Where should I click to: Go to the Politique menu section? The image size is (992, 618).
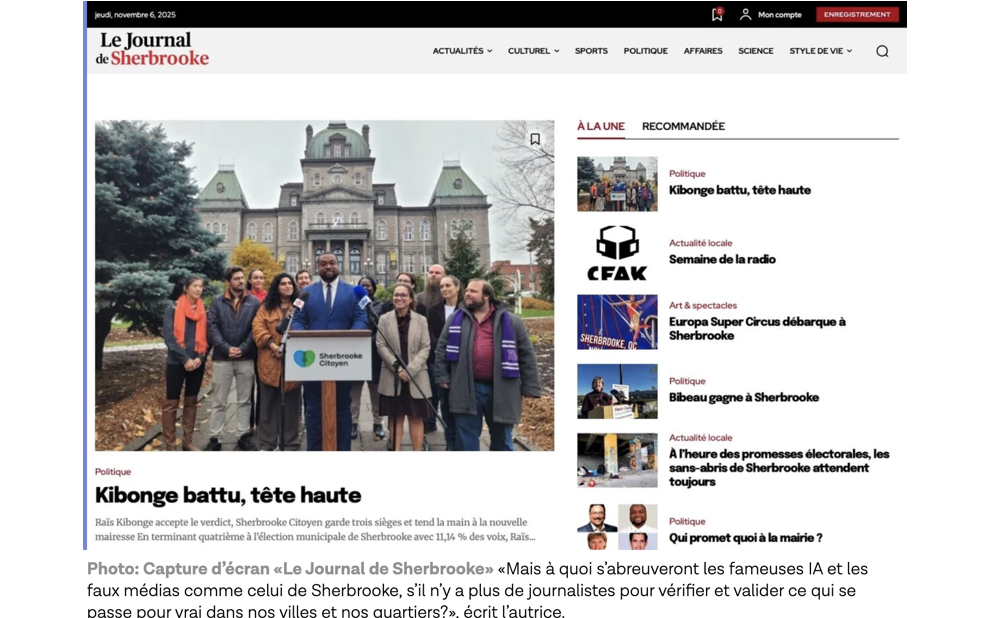(x=645, y=51)
